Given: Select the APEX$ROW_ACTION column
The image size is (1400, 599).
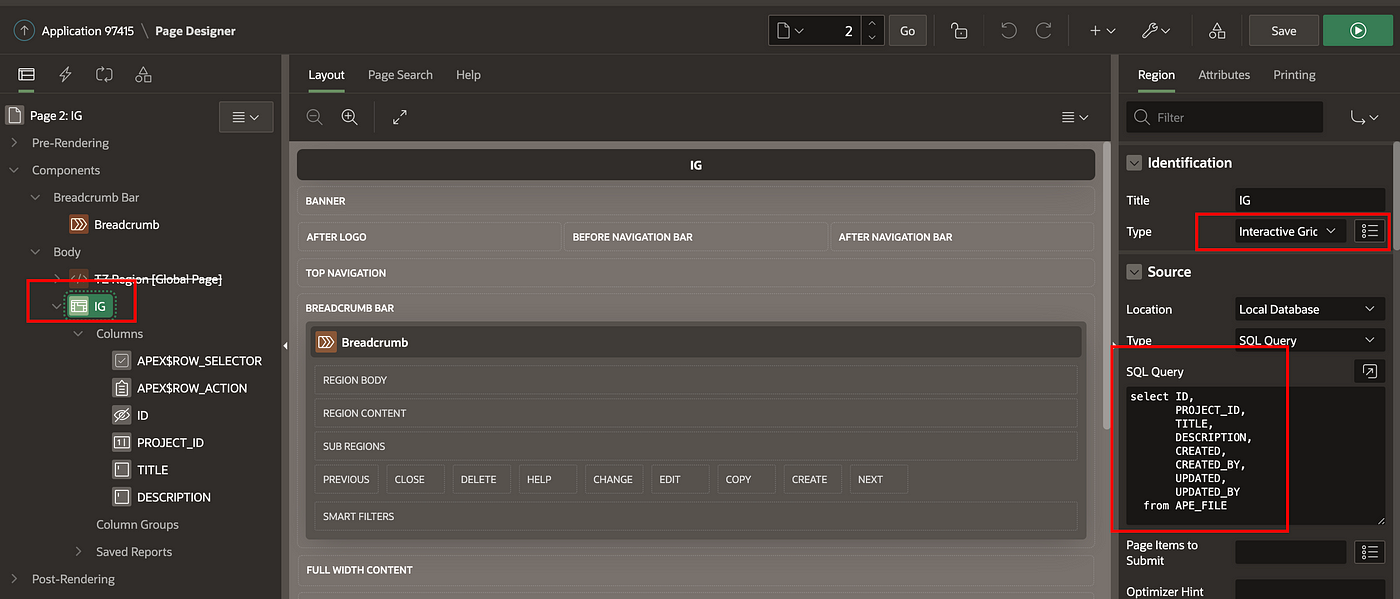Looking at the screenshot, I should click(x=192, y=388).
